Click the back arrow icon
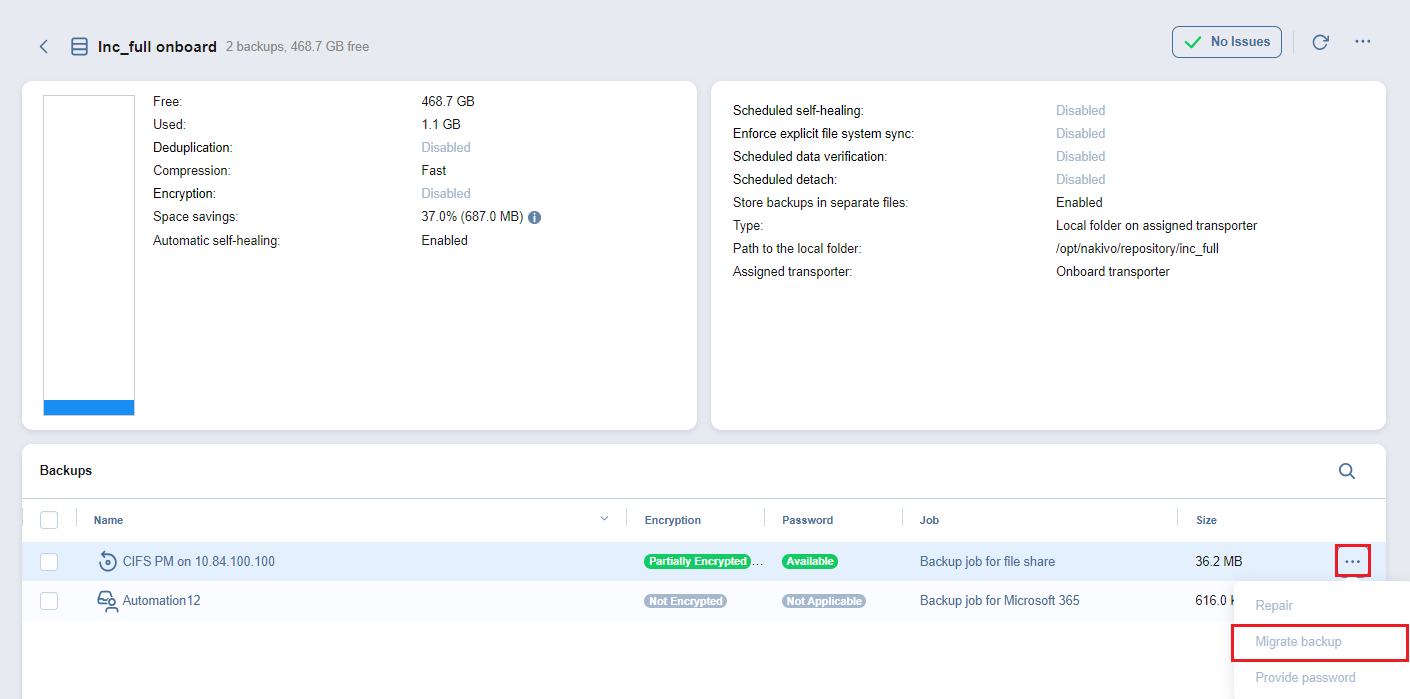This screenshot has width=1410, height=699. (x=44, y=47)
